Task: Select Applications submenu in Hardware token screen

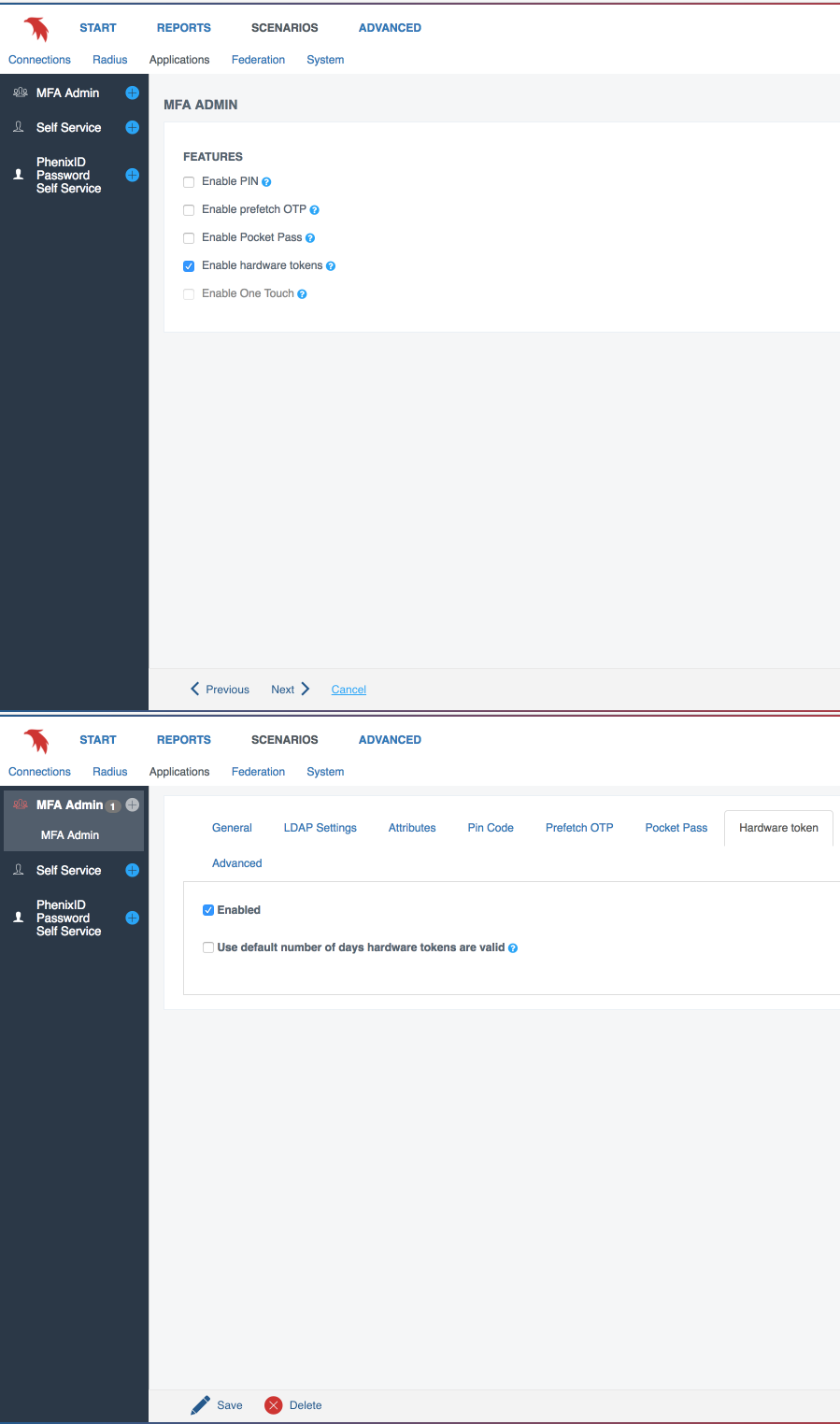Action: click(179, 772)
